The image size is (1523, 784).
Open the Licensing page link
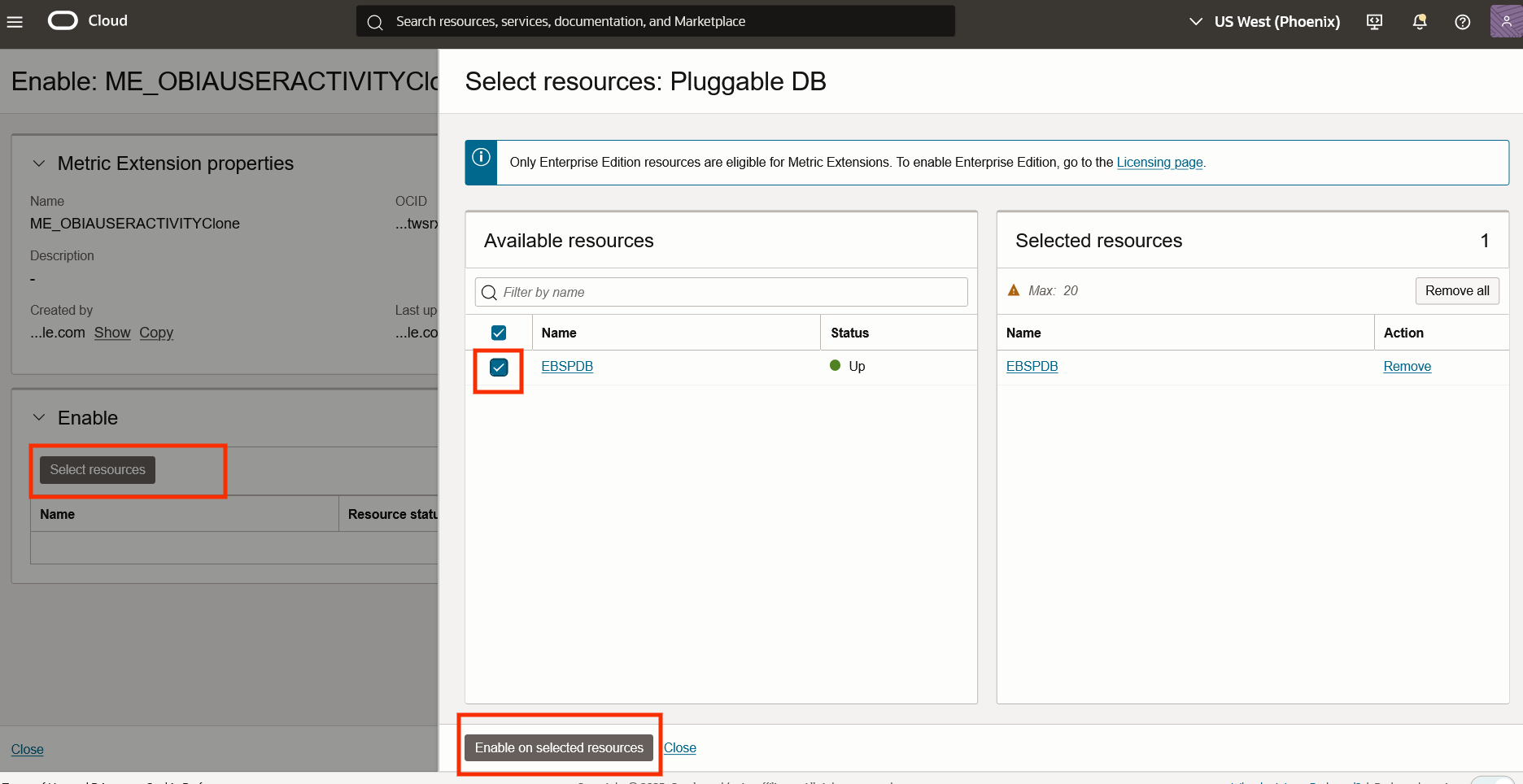pos(1160,162)
